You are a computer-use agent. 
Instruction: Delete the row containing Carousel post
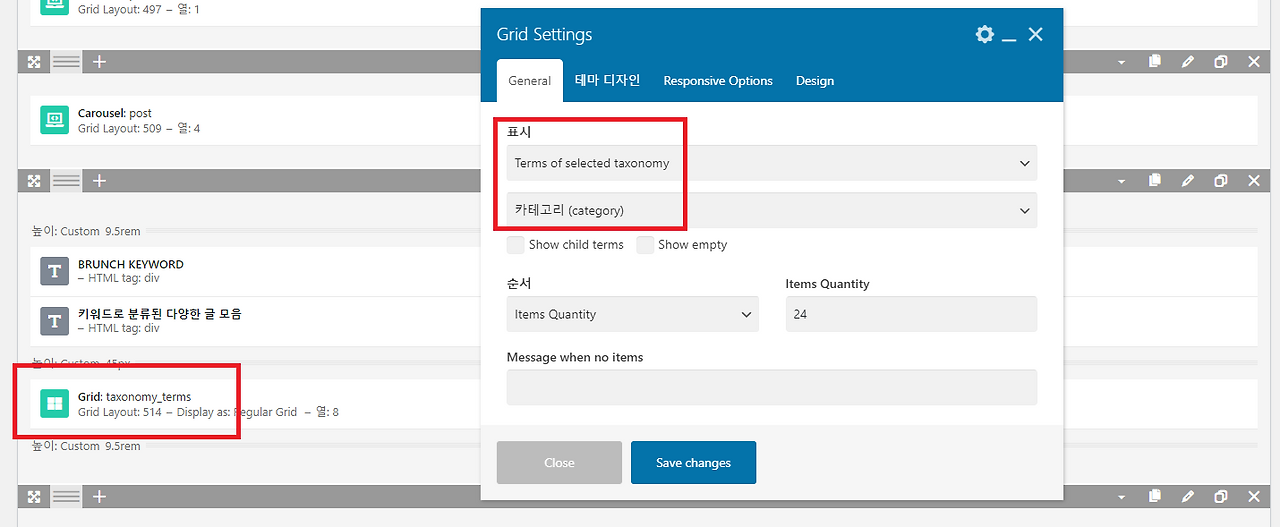[1254, 62]
